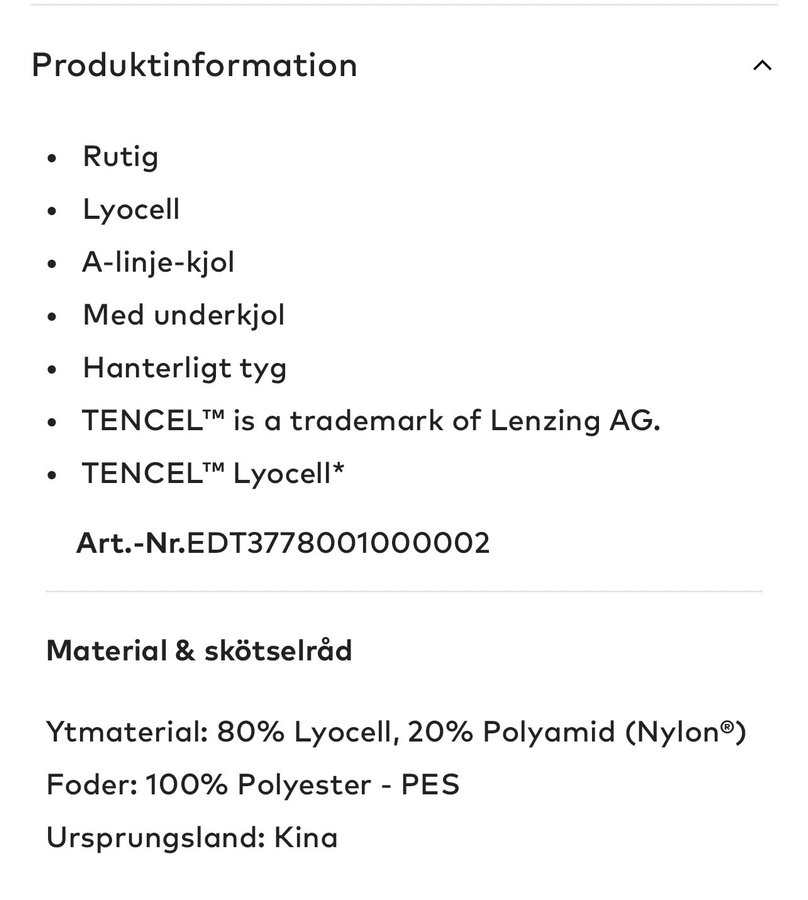This screenshot has height=900, width=808.
Task: Click the Ursprungsland: Kina line
Action: click(x=192, y=837)
